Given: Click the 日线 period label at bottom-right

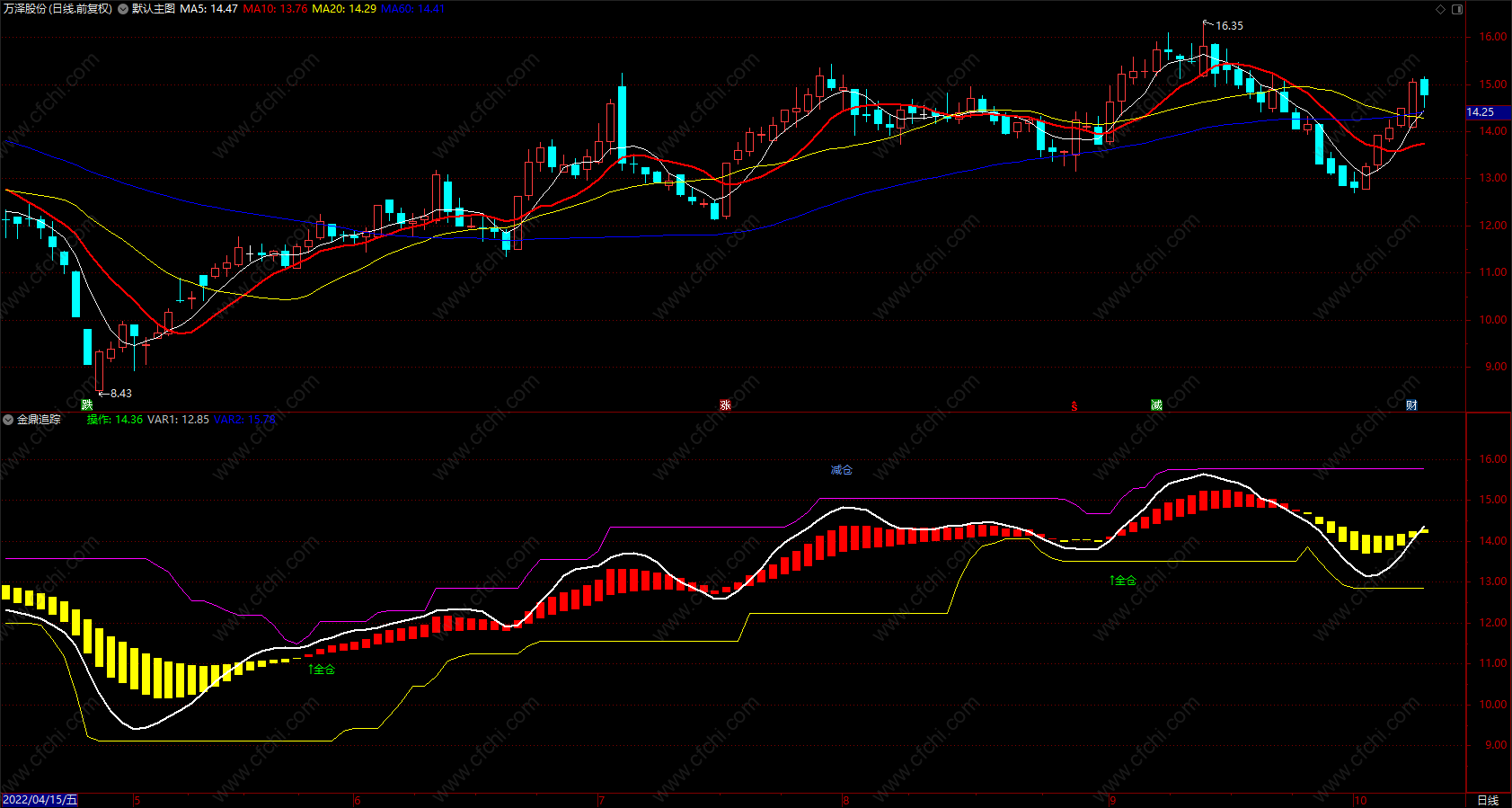Looking at the screenshot, I should (1488, 800).
